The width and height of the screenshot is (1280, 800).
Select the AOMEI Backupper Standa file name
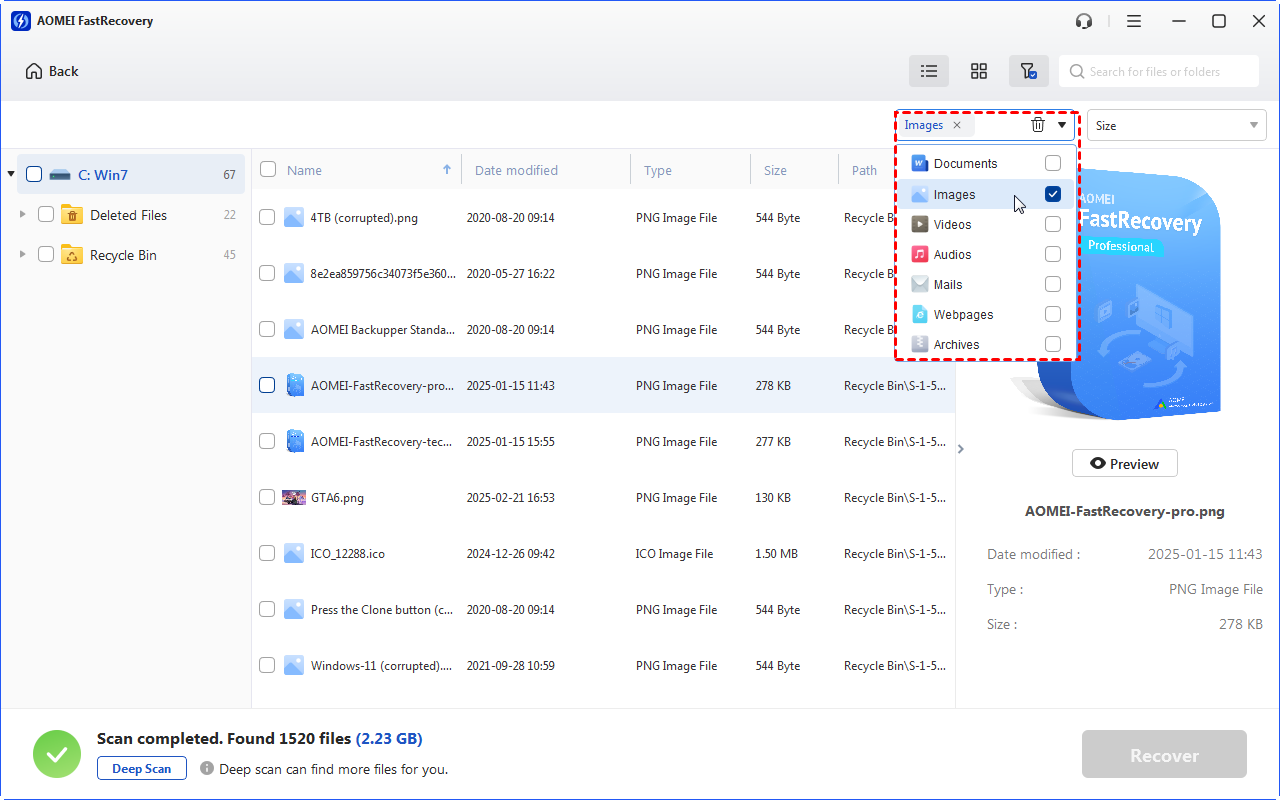(383, 329)
